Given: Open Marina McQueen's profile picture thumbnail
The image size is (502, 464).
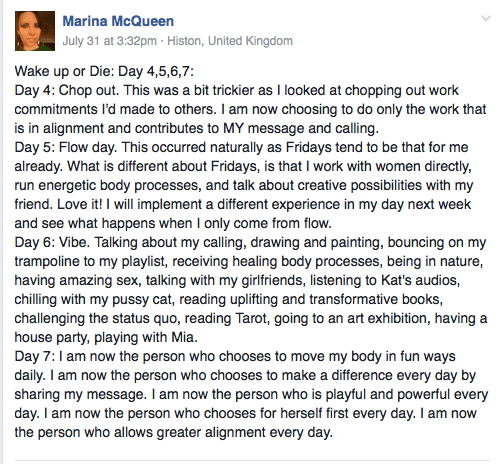Looking at the screenshot, I should [x=35, y=31].
